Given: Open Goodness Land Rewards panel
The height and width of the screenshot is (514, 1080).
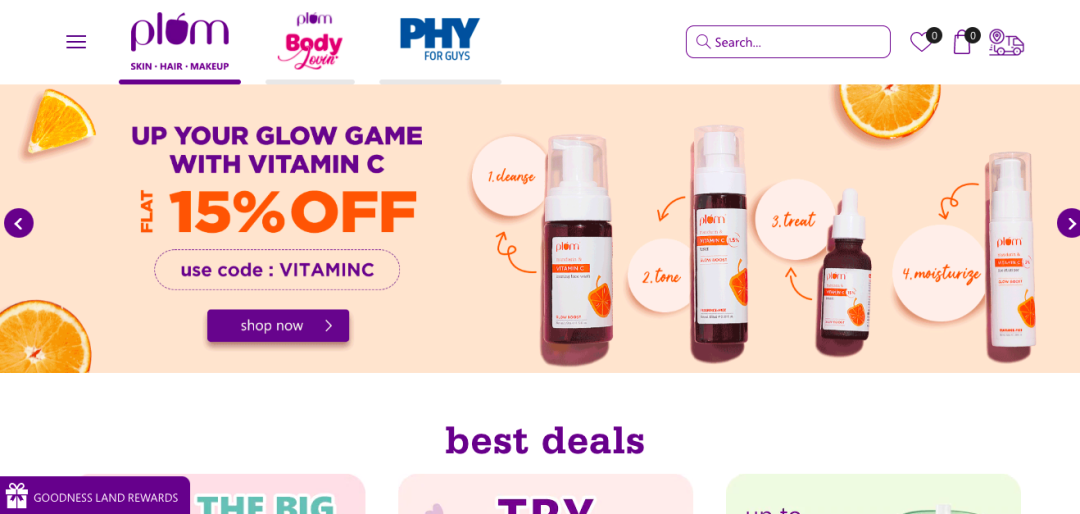Looking at the screenshot, I should 95,495.
